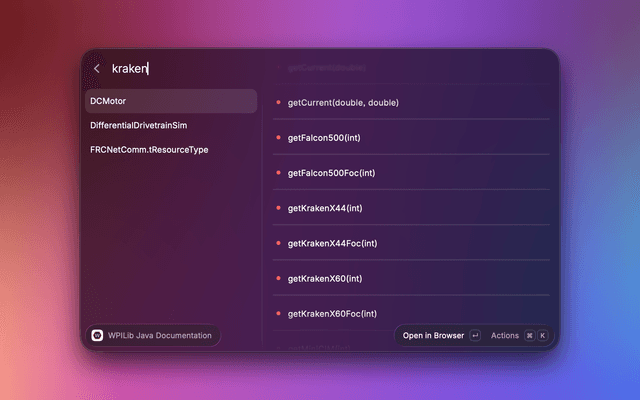Click getFalcon500Foc(int) method
This screenshot has height=400, width=640.
click(x=331, y=173)
